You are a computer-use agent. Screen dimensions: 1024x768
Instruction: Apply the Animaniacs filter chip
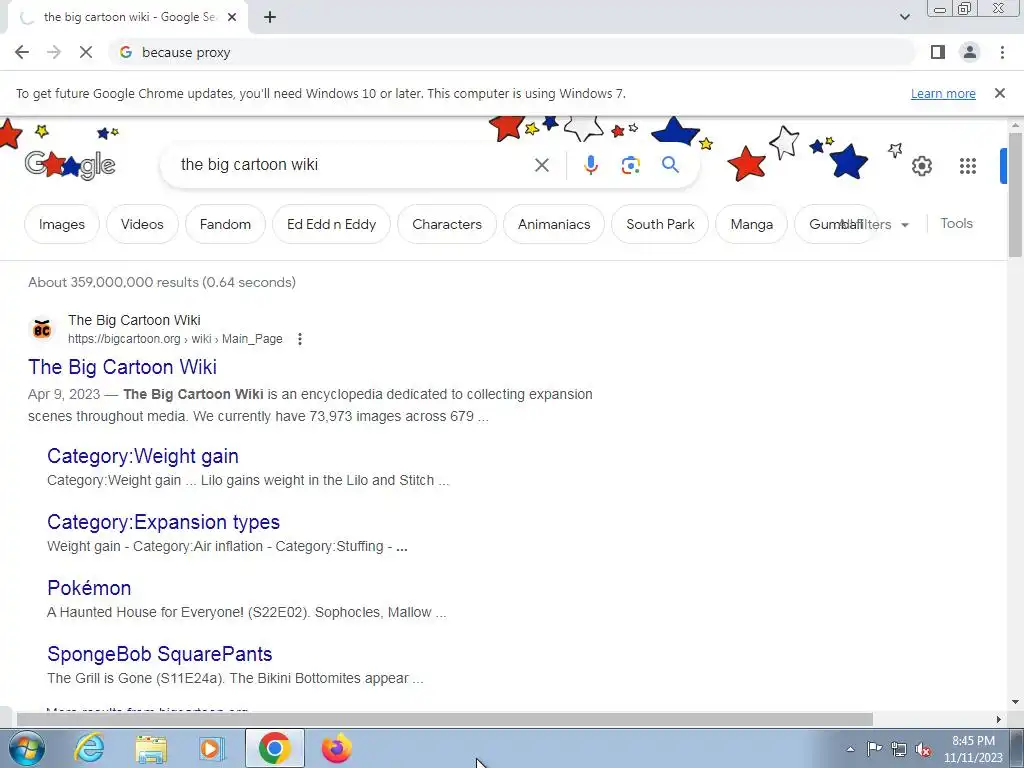point(554,224)
